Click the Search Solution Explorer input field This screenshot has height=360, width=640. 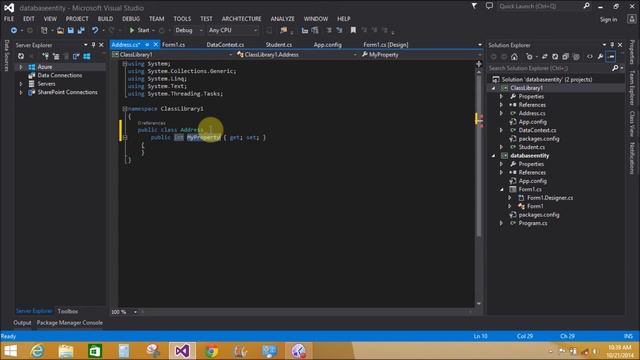[x=549, y=68]
